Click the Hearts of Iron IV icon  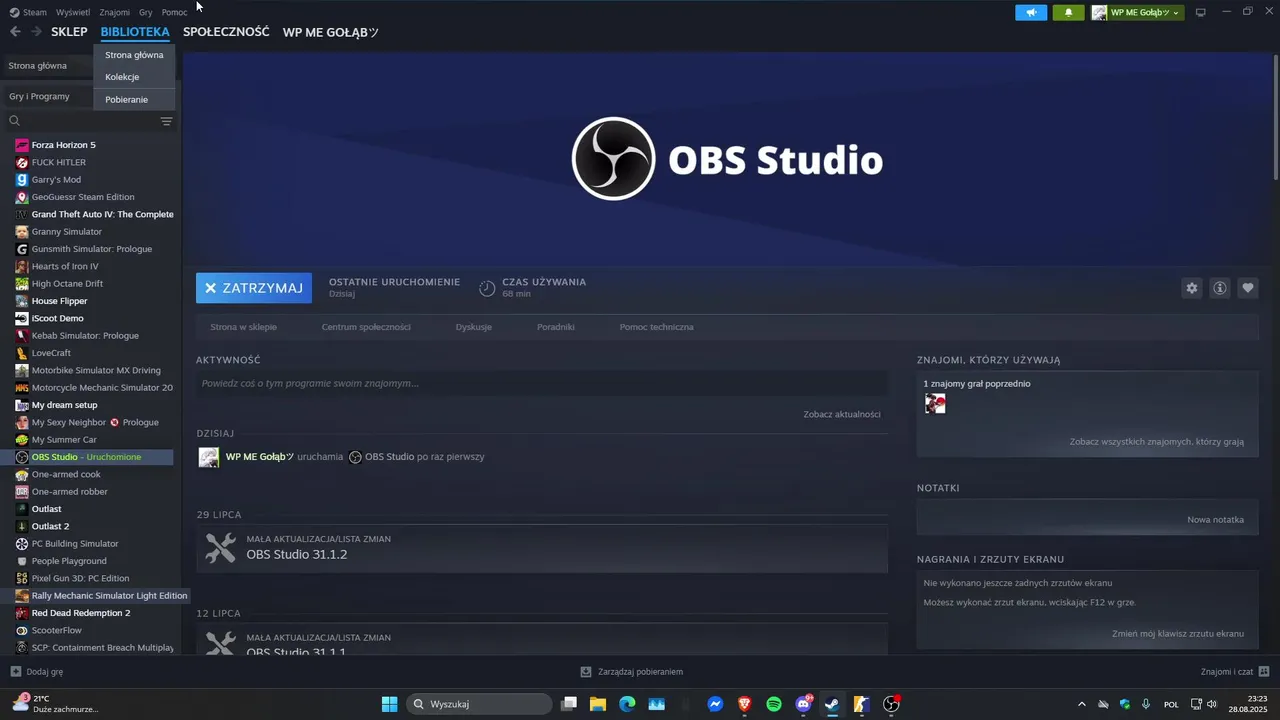[x=22, y=267]
